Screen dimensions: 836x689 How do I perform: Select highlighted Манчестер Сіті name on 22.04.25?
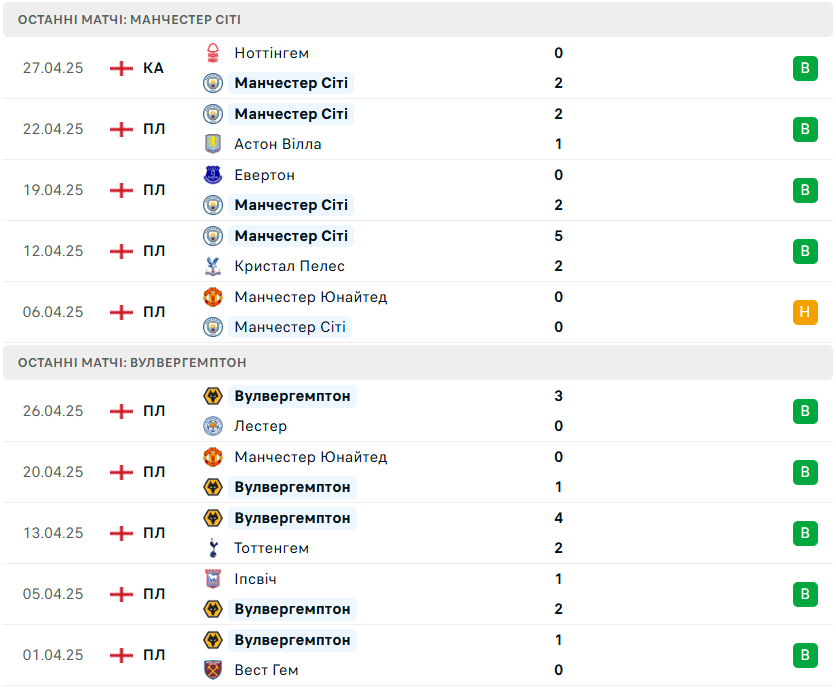[291, 114]
